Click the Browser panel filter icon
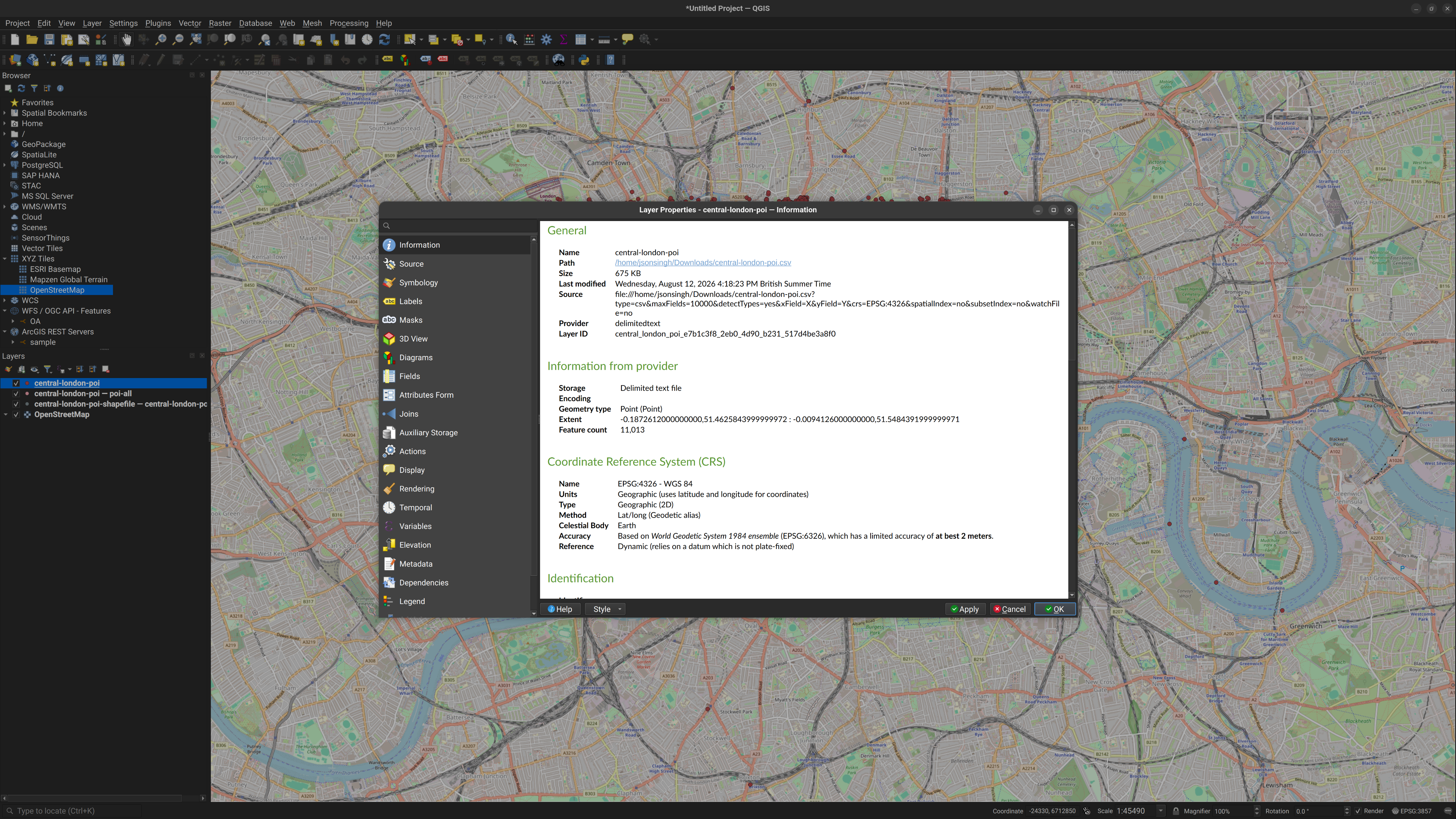 [34, 88]
